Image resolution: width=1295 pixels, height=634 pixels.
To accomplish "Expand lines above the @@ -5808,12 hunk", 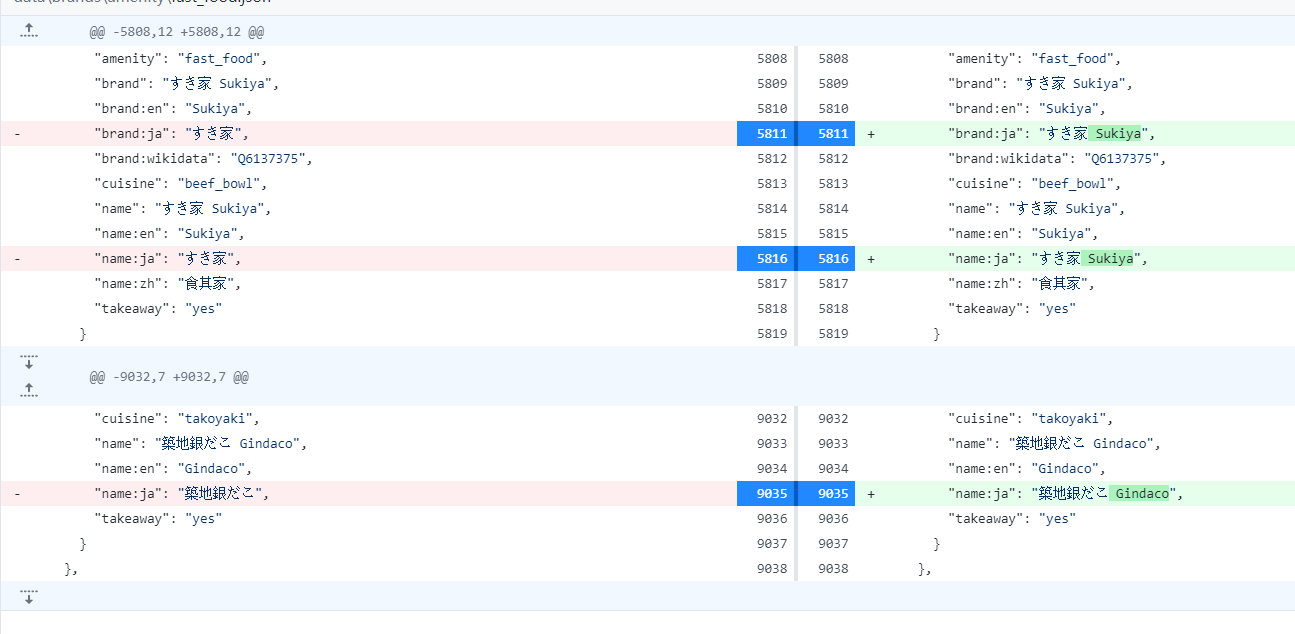I will (29, 31).
